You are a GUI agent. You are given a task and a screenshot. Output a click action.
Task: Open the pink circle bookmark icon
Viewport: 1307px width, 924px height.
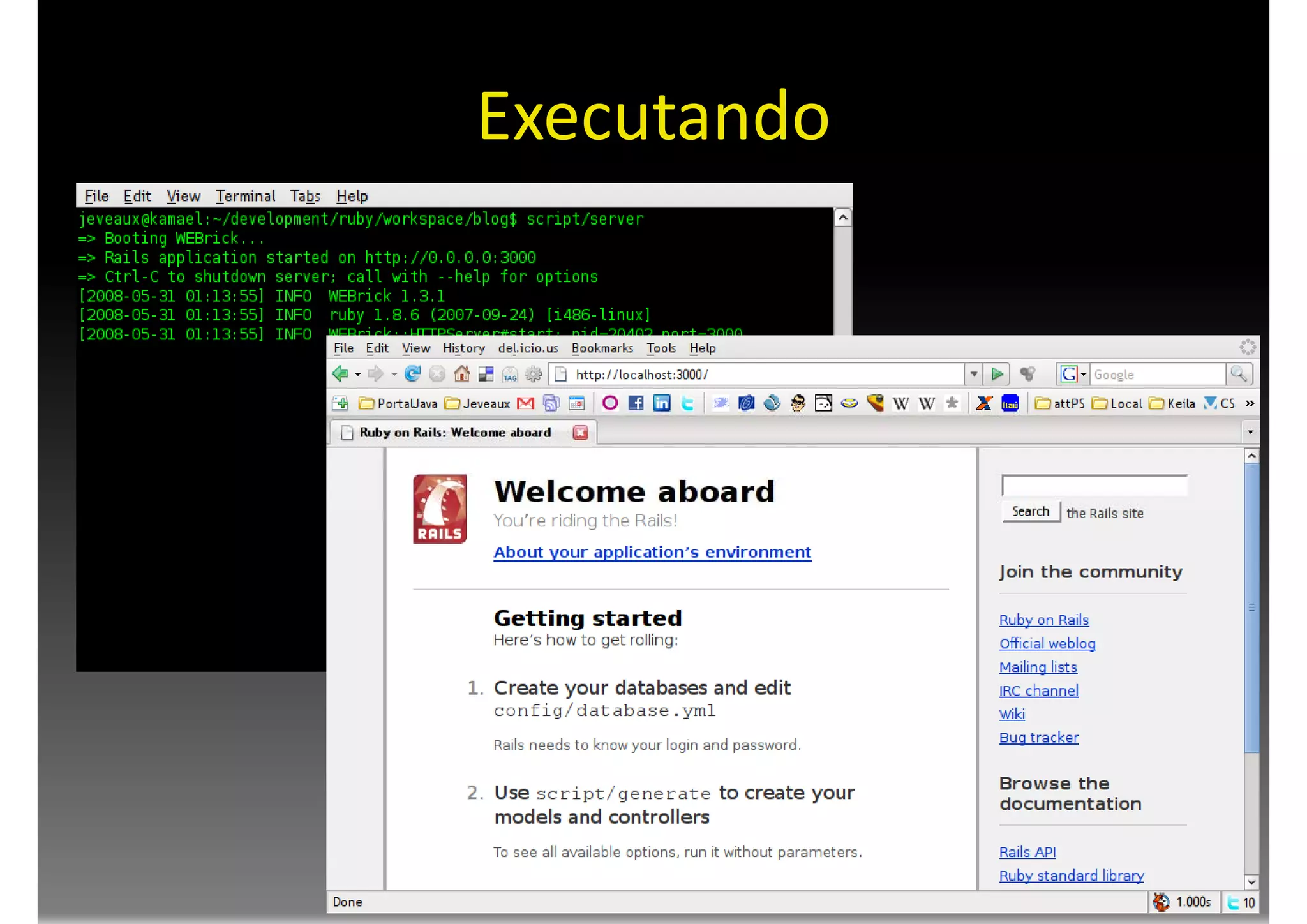click(610, 403)
